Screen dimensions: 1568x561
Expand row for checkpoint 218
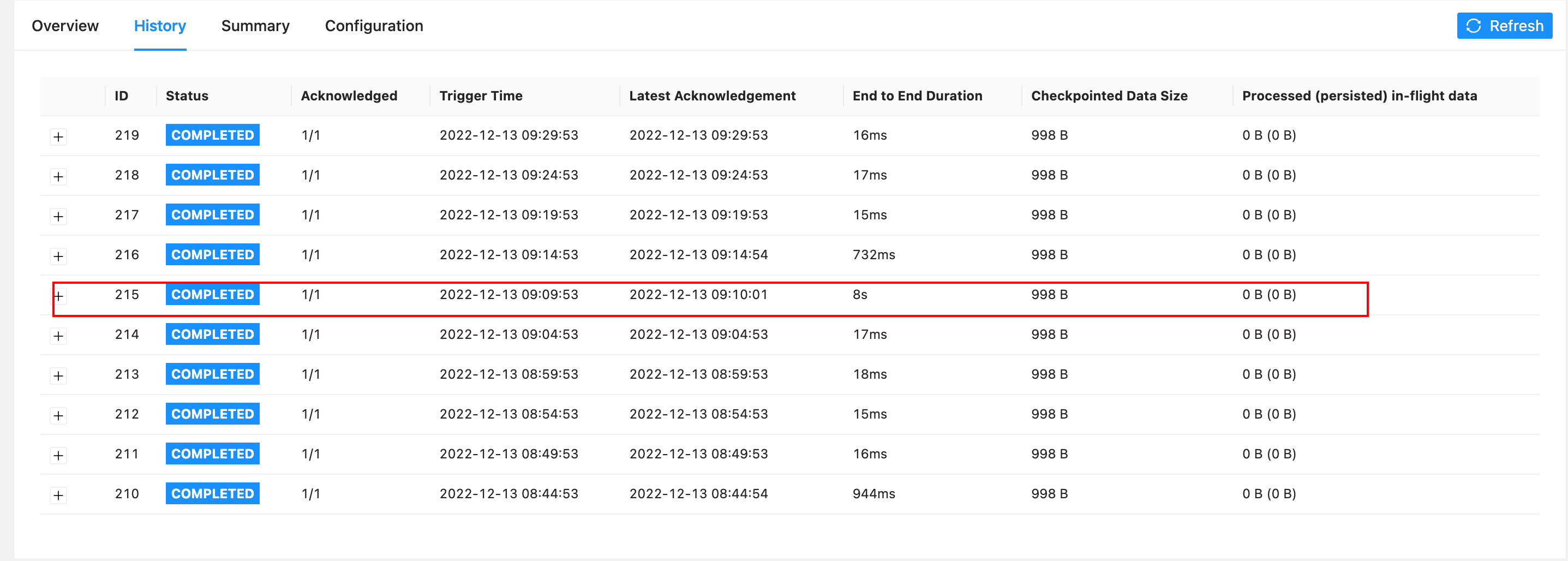(x=58, y=177)
